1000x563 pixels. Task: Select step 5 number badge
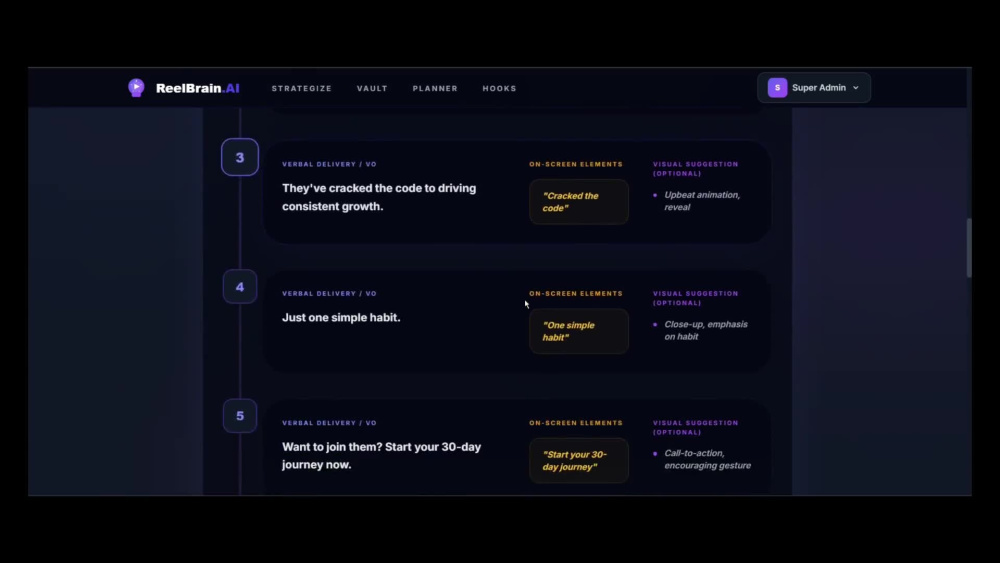[240, 416]
